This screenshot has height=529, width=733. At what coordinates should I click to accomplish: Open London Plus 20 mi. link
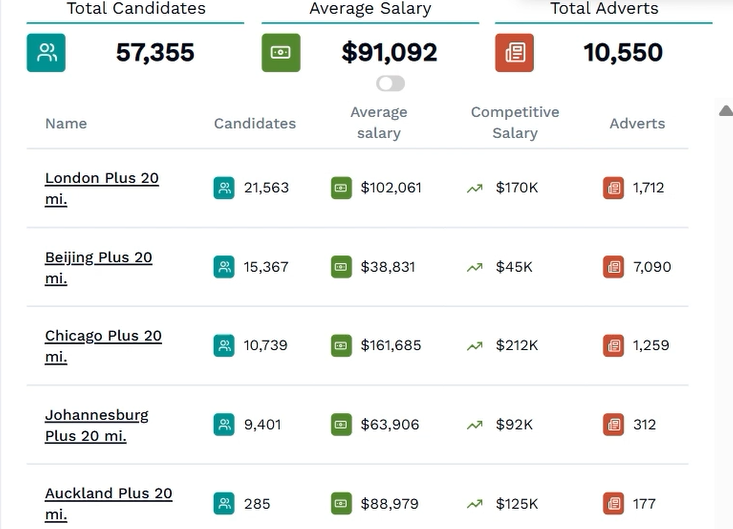pyautogui.click(x=102, y=188)
